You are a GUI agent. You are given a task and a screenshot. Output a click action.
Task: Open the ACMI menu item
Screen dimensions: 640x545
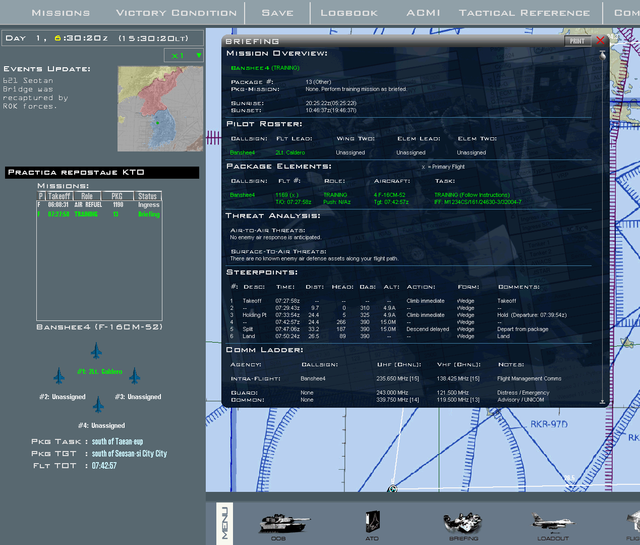coord(423,13)
